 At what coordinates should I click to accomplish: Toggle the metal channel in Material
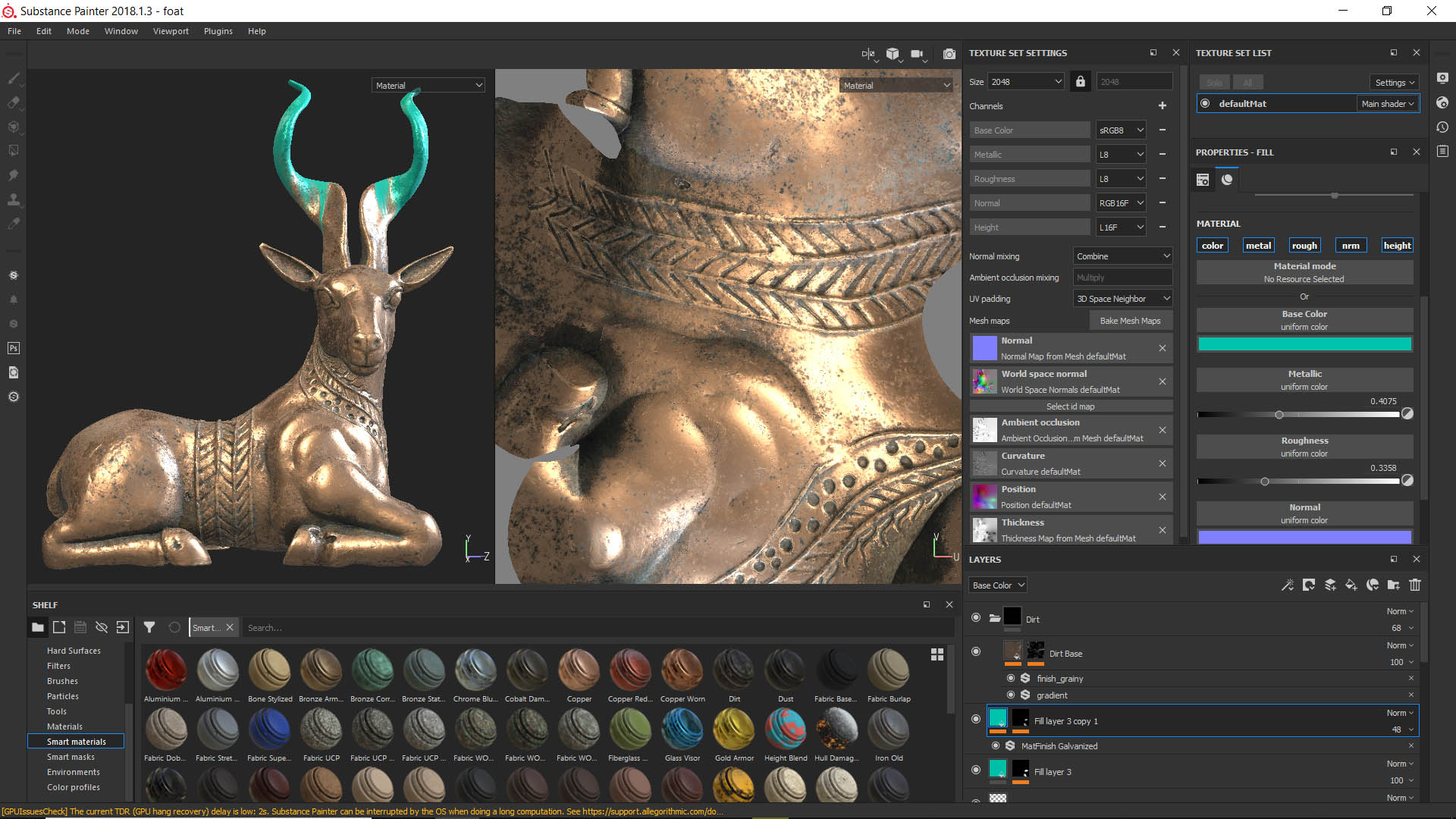click(x=1258, y=245)
